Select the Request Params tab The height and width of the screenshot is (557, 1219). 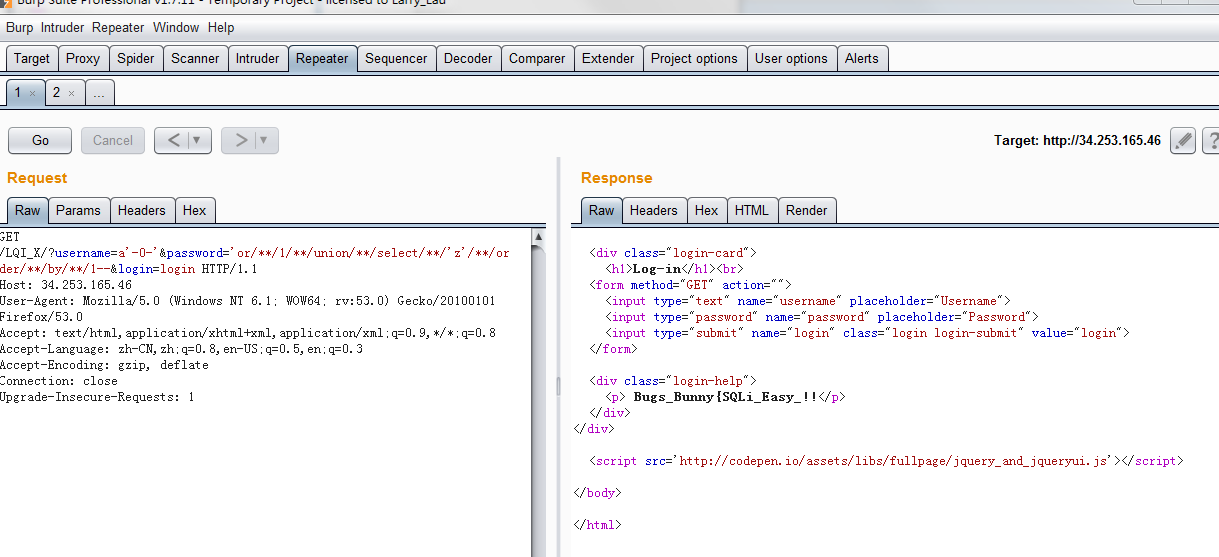pos(78,210)
